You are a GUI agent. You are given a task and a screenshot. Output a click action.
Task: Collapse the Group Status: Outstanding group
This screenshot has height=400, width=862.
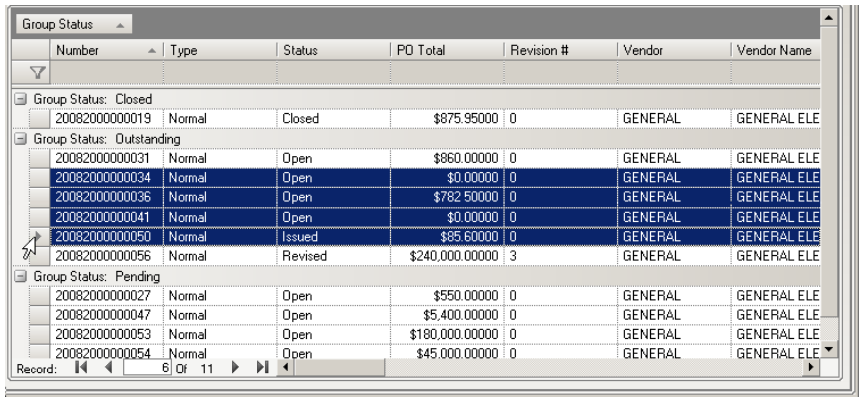click(x=19, y=137)
